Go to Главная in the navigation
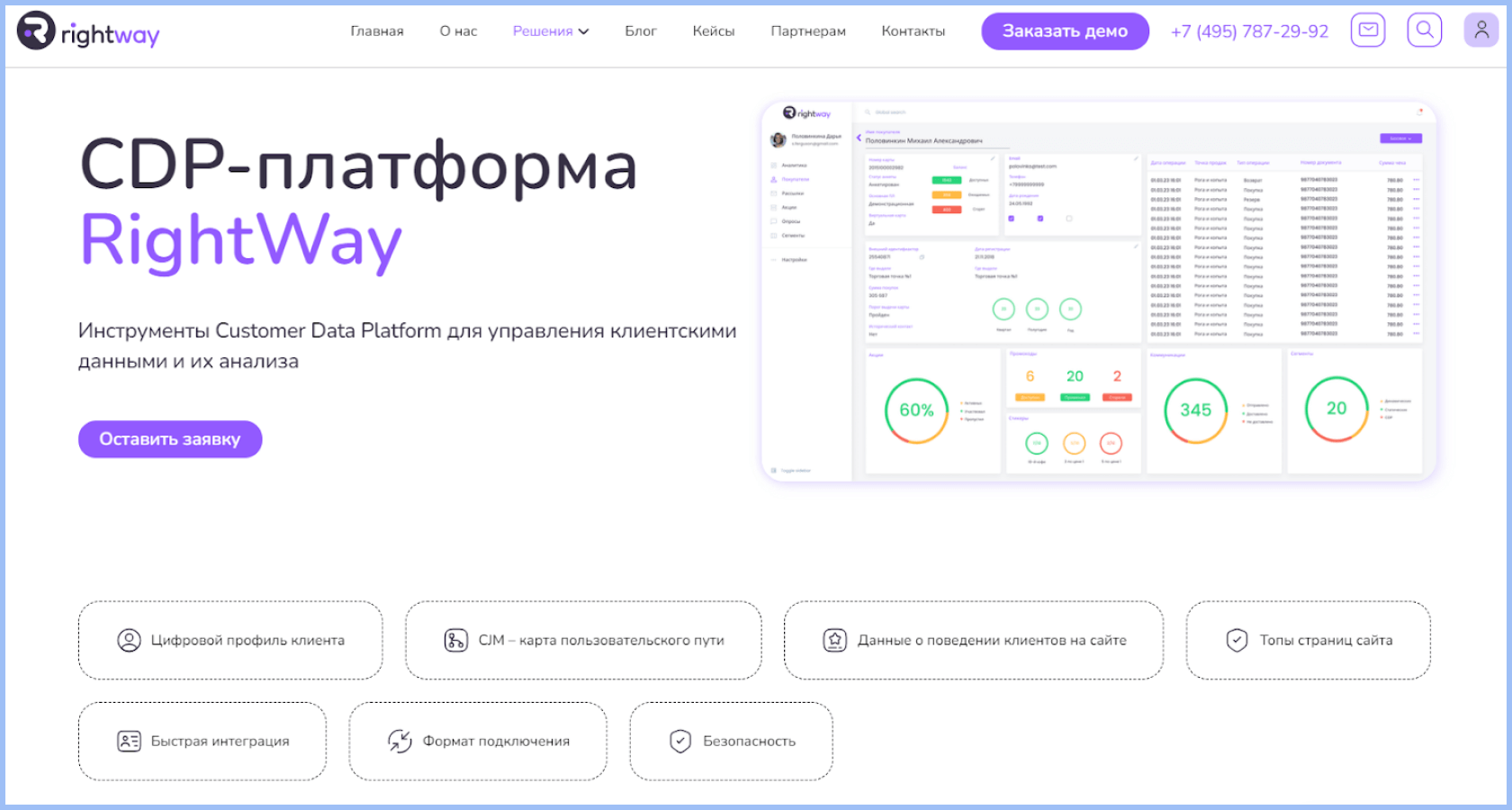 [x=377, y=31]
